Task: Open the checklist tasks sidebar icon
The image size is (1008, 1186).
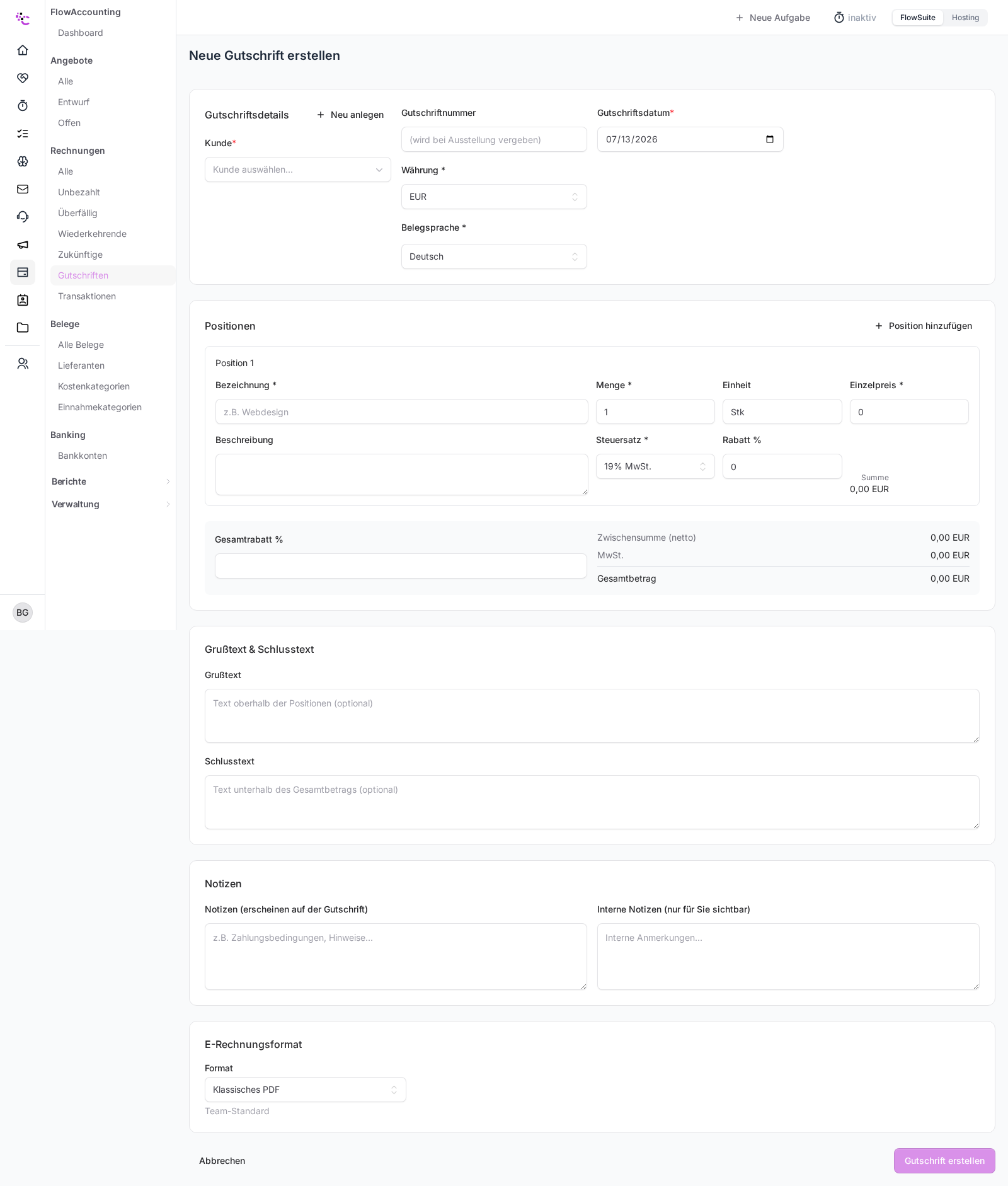Action: point(23,133)
